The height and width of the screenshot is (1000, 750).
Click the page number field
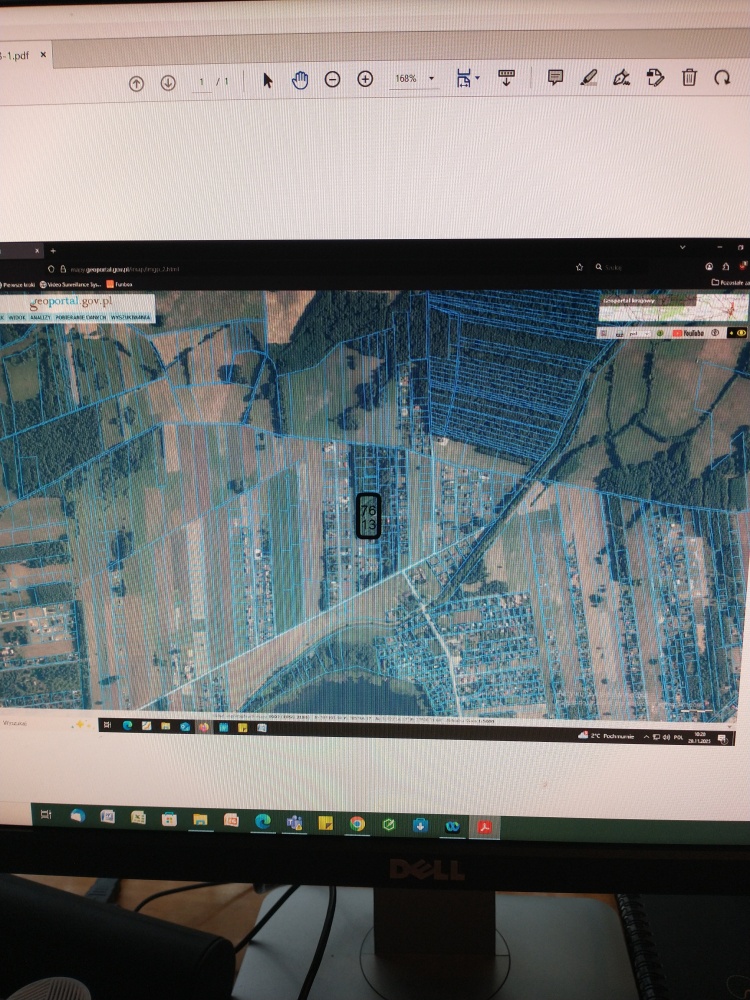click(x=203, y=81)
